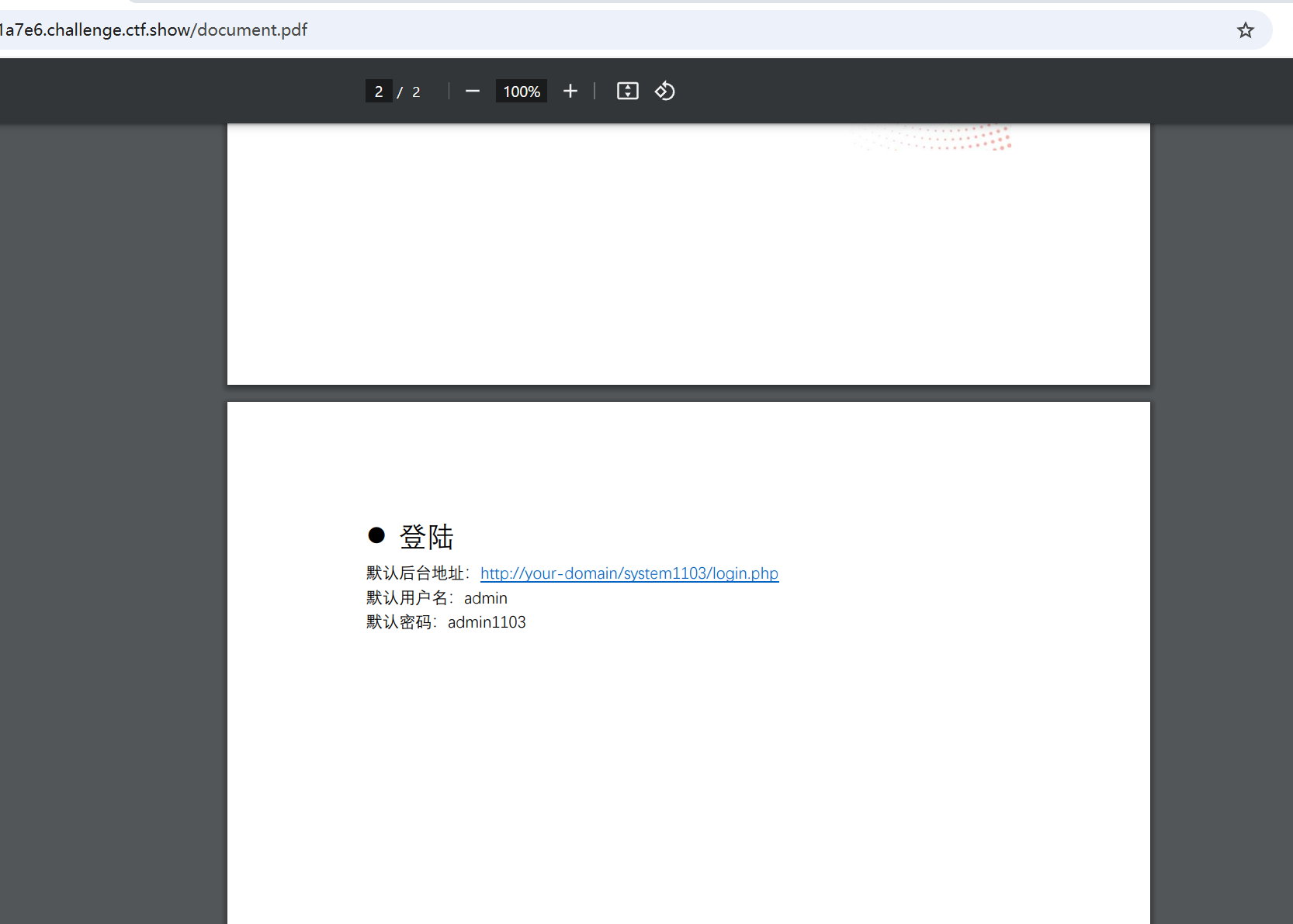1293x924 pixels.
Task: Open the system1103/login.php link
Action: click(629, 573)
